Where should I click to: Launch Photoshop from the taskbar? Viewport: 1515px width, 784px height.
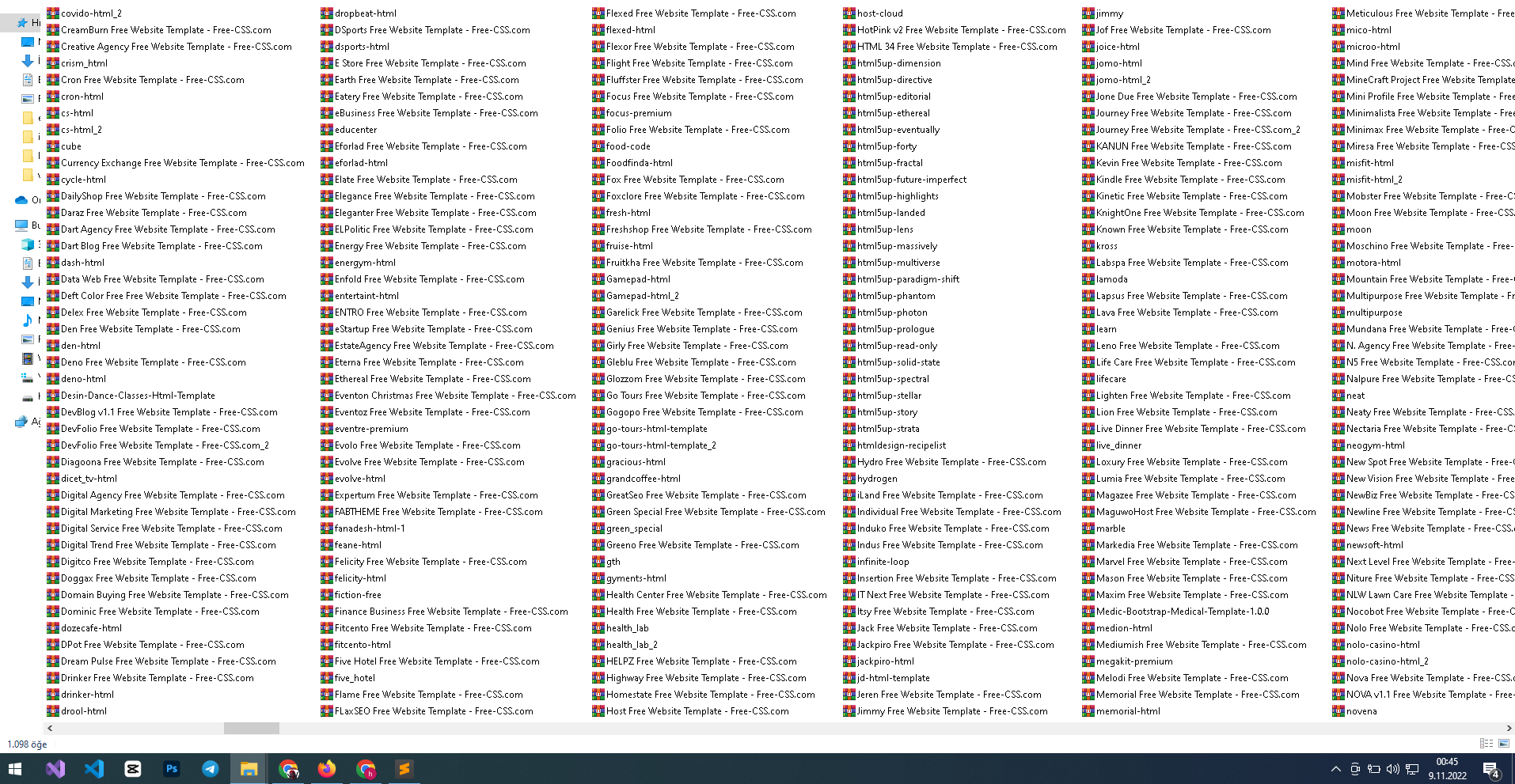[172, 769]
